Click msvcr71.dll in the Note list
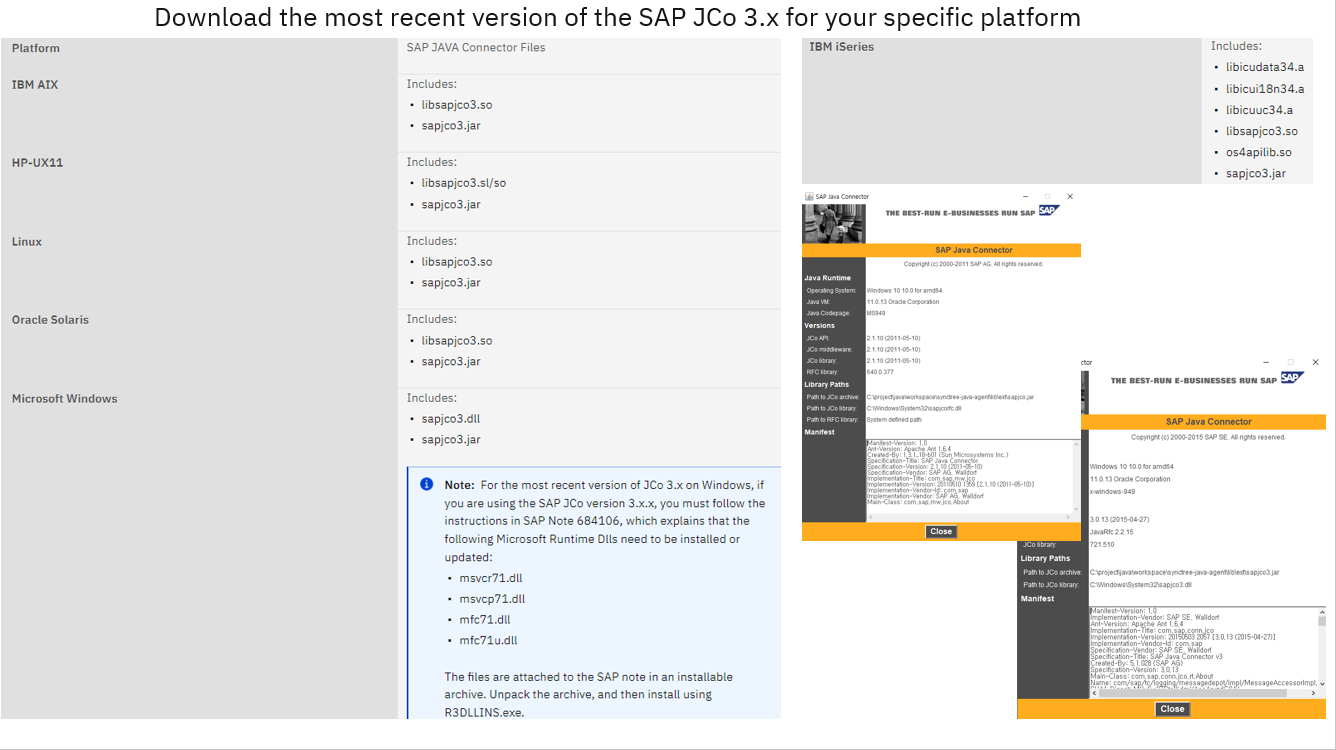Image resolution: width=1336 pixels, height=750 pixels. click(491, 578)
